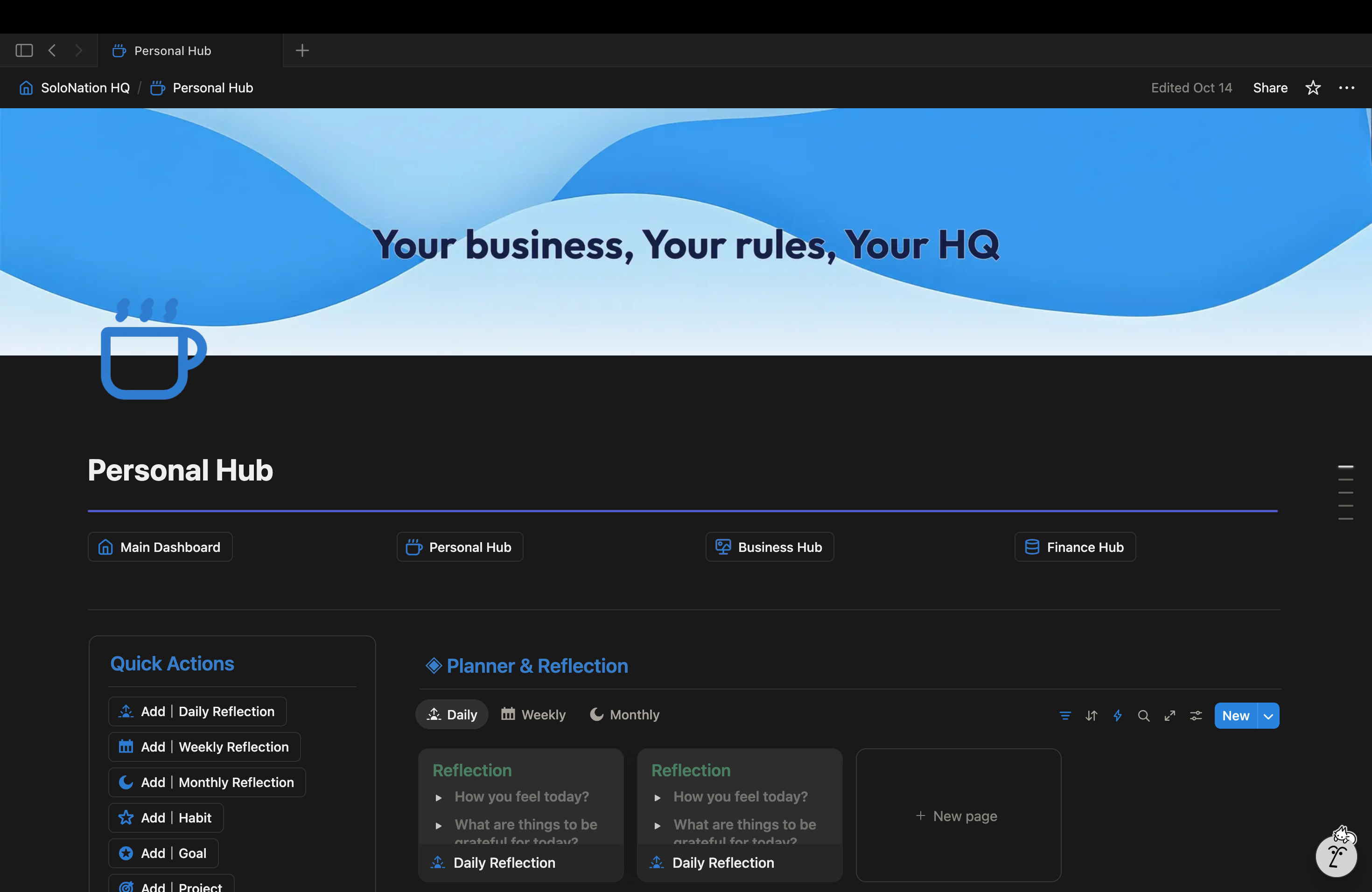The image size is (1372, 892).
Task: Expand first card's 'How you feel today?' toggle
Action: (x=439, y=797)
